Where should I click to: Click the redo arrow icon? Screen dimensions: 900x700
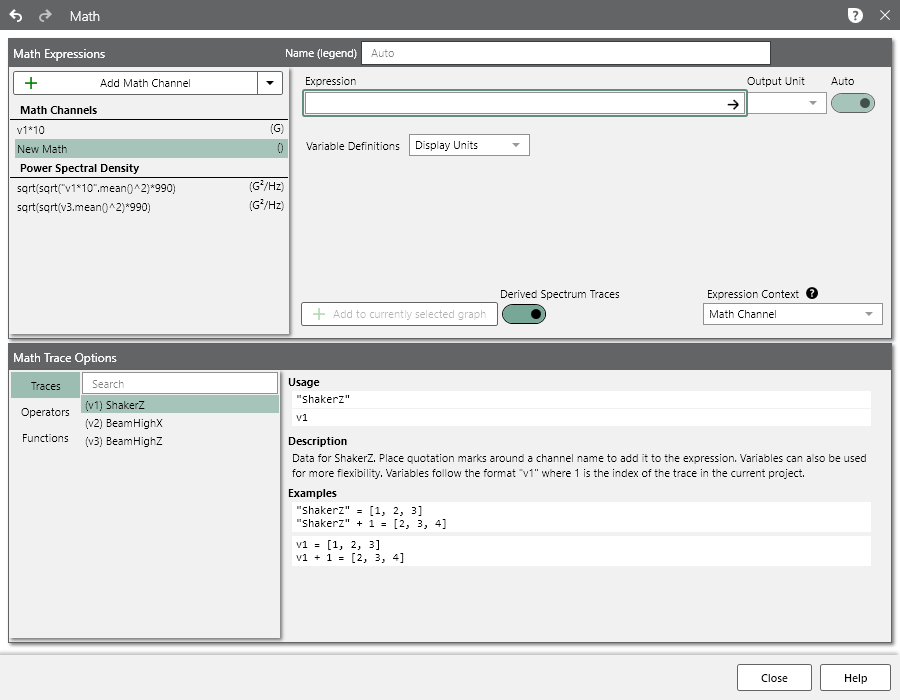pyautogui.click(x=45, y=16)
